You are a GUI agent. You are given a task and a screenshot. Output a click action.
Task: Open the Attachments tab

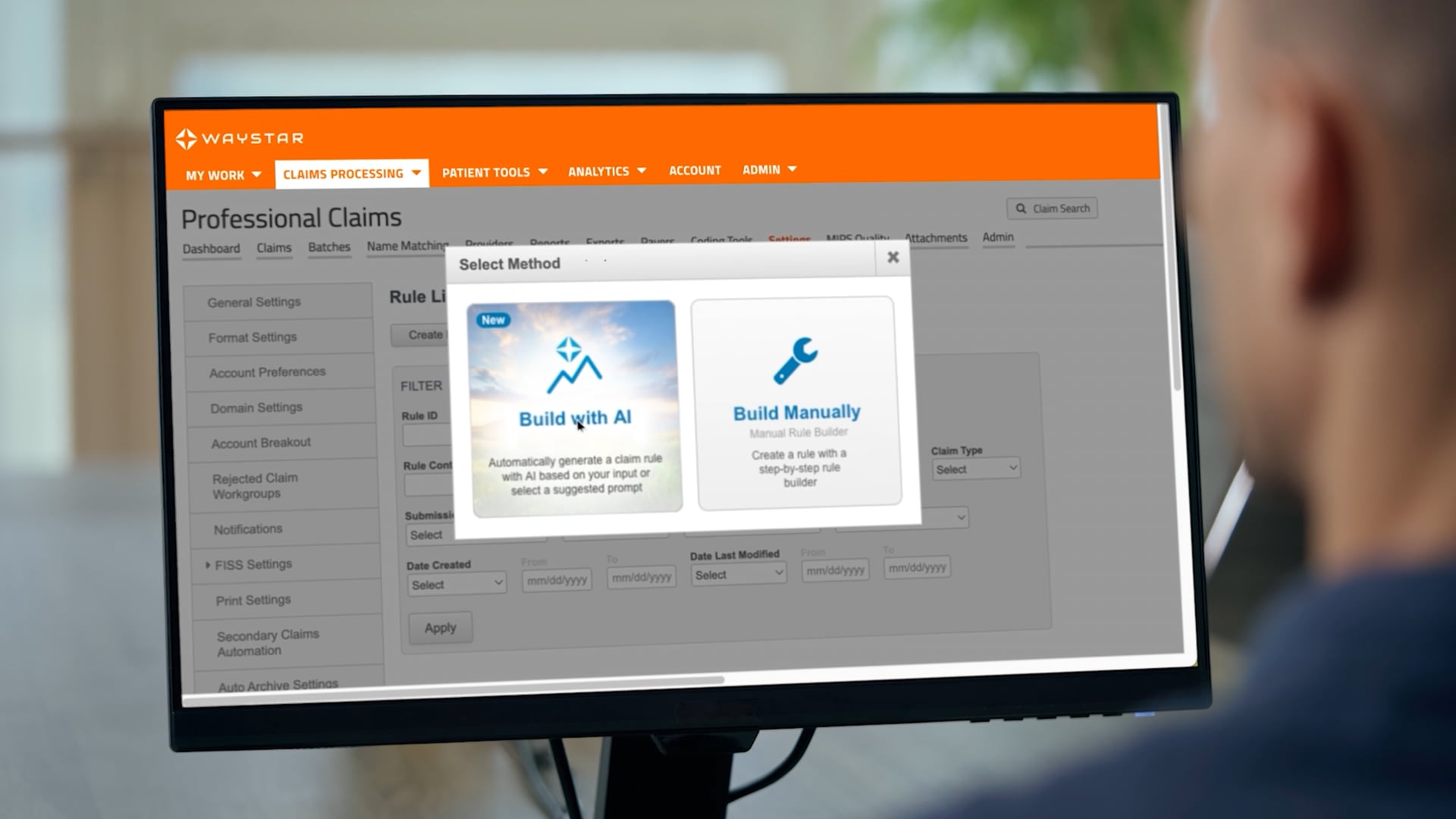(936, 238)
